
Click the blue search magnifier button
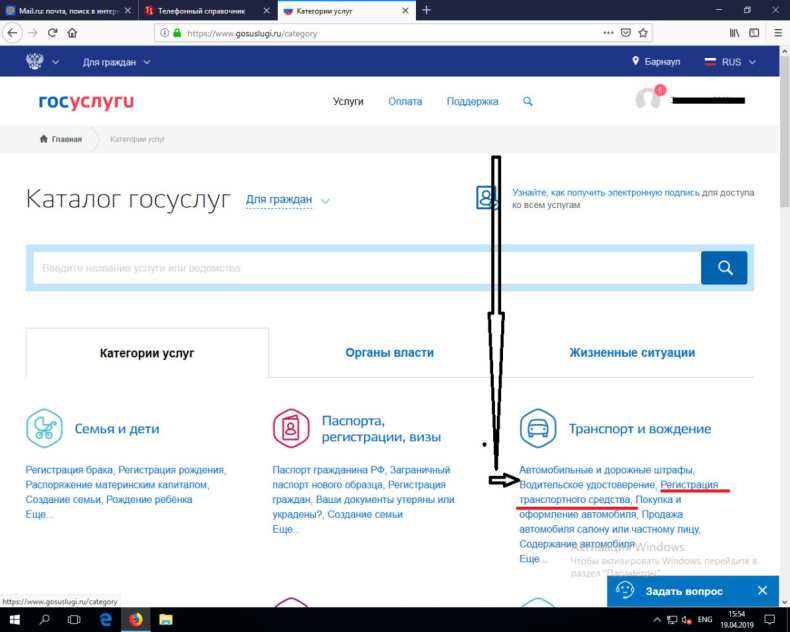click(x=725, y=268)
